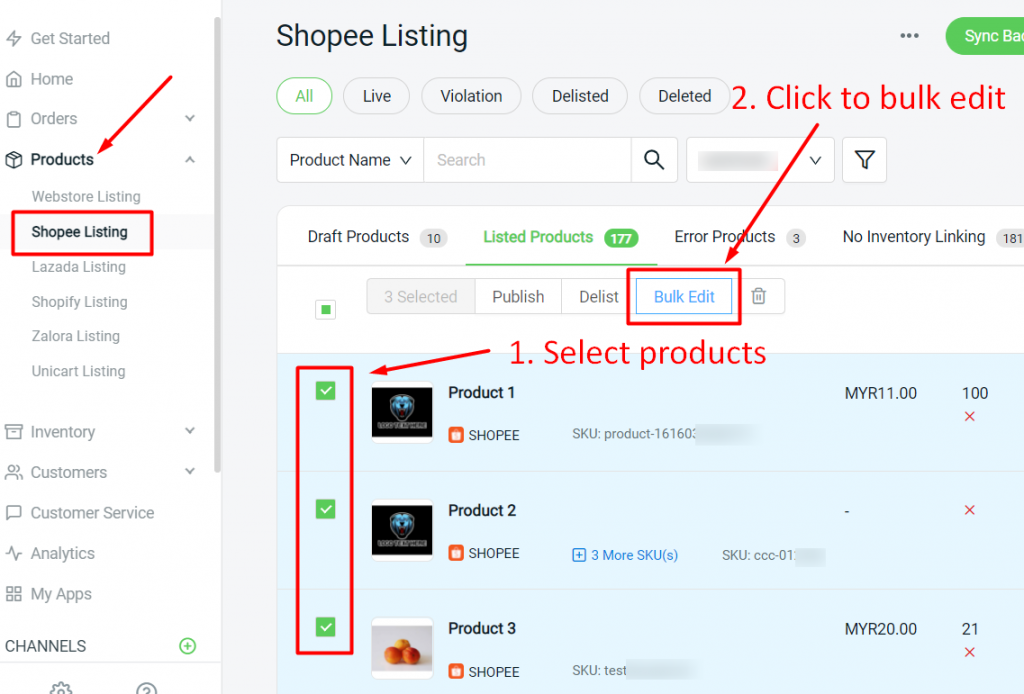
Task: Uncheck the Product 1 checkbox
Action: 326,391
